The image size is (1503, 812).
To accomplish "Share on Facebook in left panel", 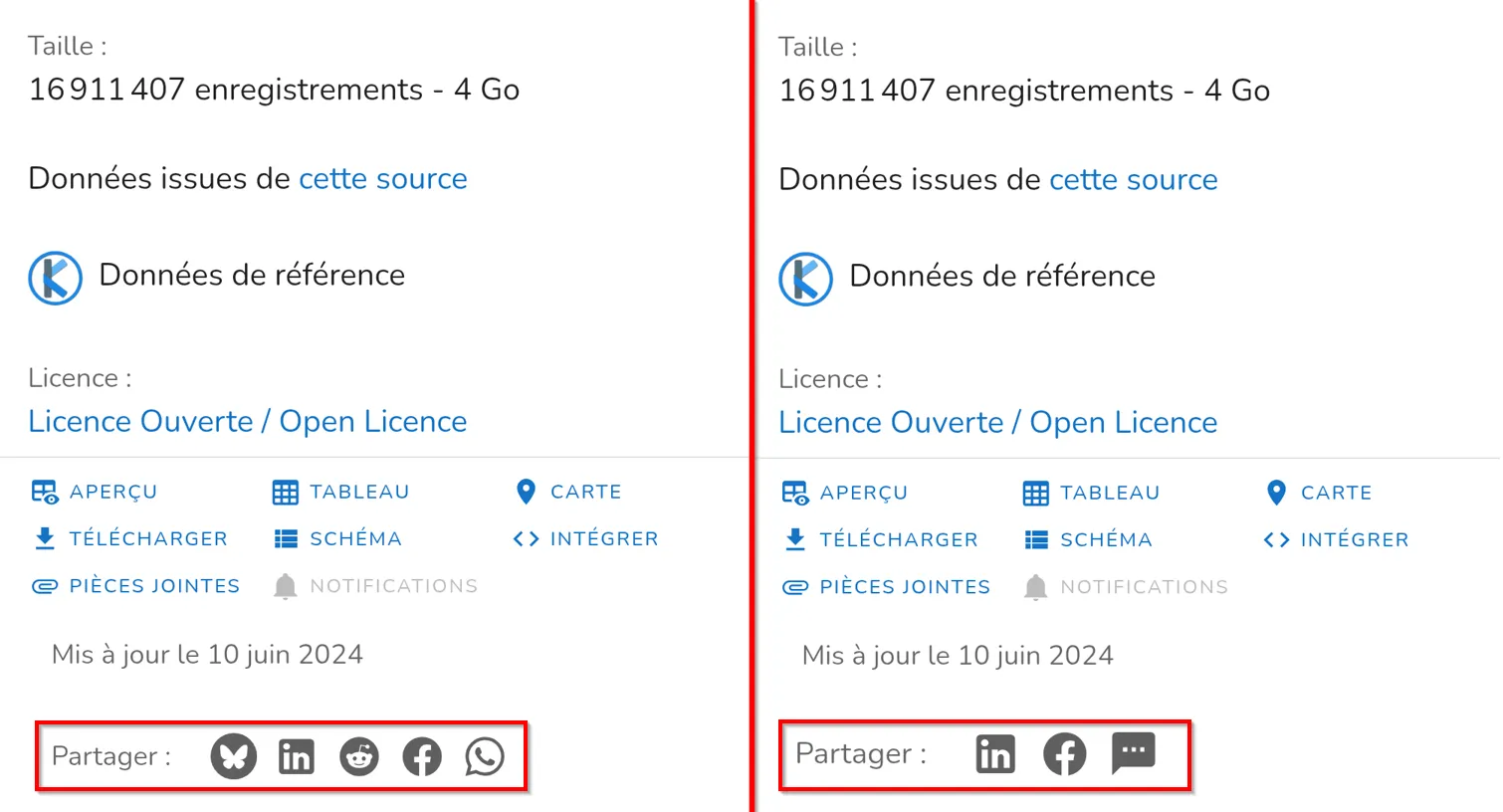I will coord(422,756).
